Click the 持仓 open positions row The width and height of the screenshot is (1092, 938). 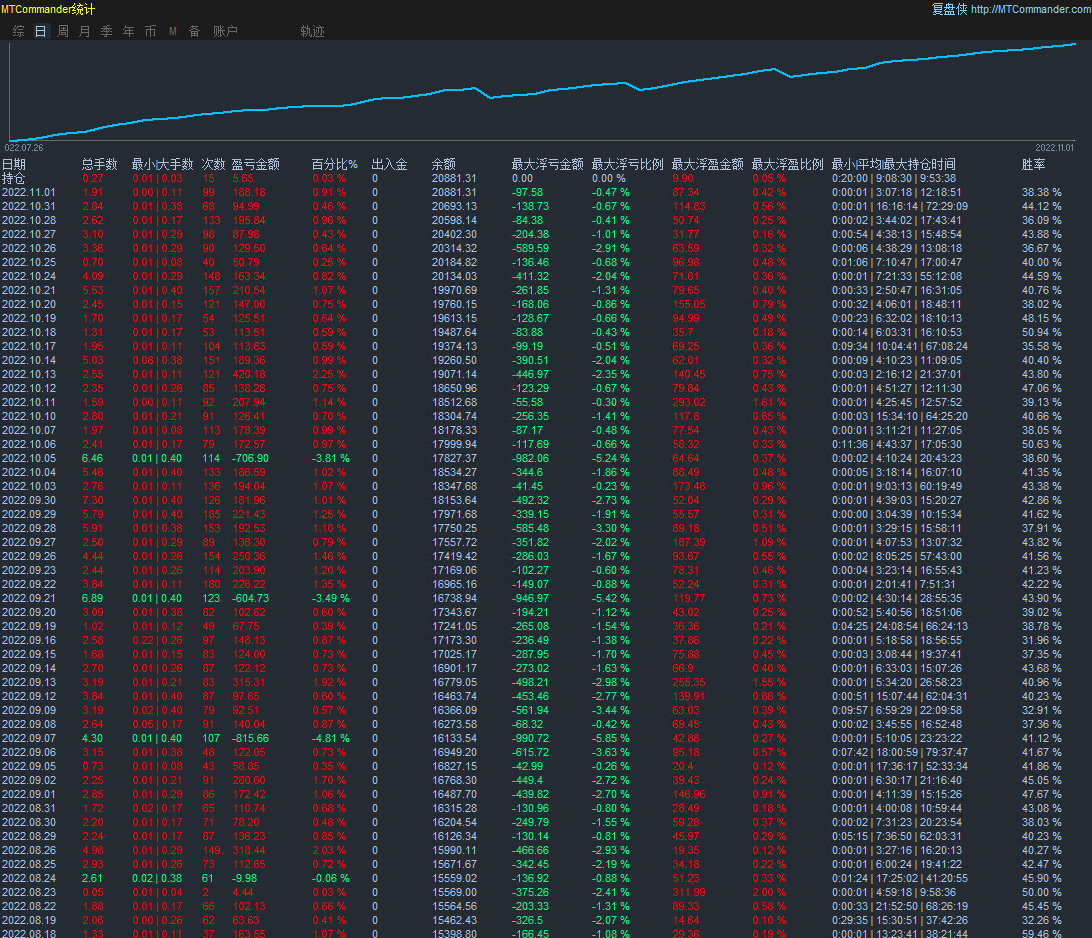(x=14, y=178)
